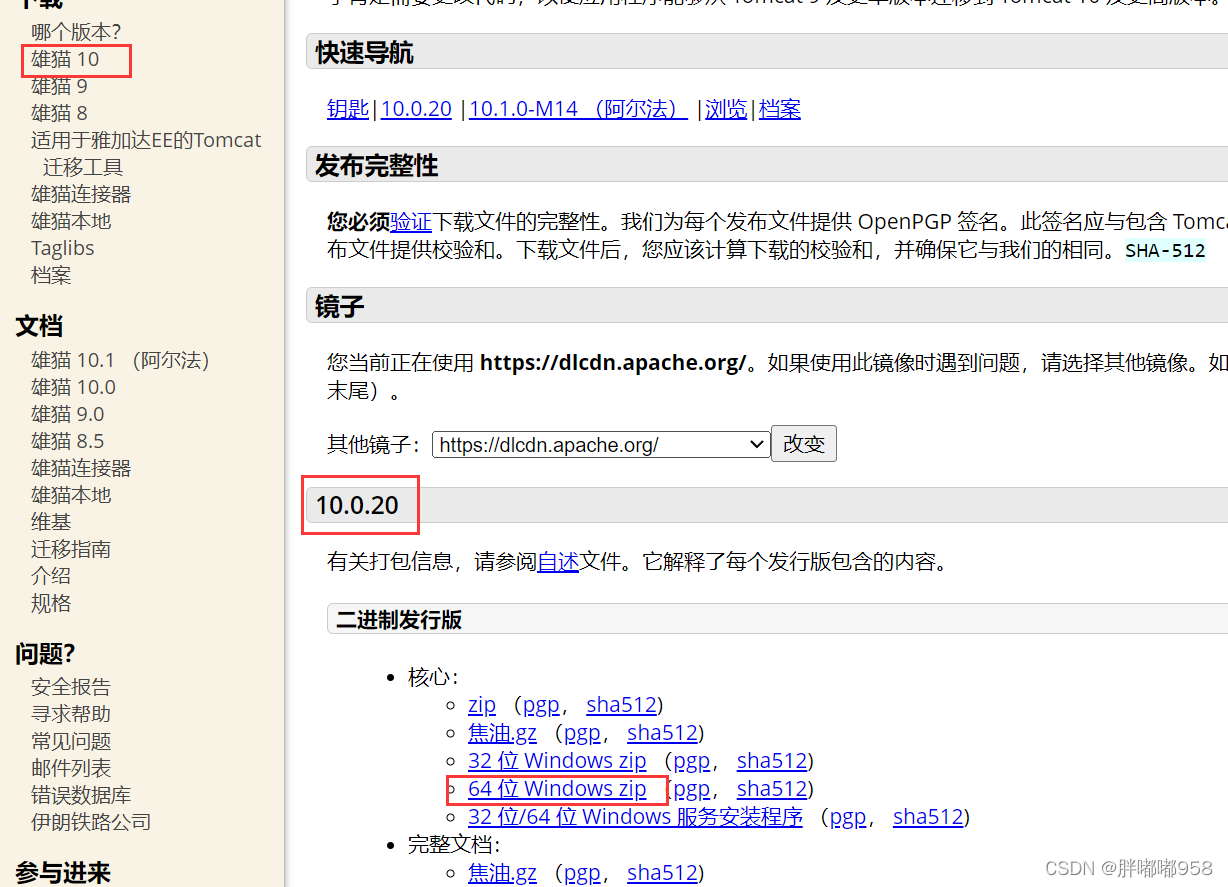Image resolution: width=1228 pixels, height=887 pixels.
Task: Open sha512 for Windows 服务安装程序
Action: pos(928,817)
